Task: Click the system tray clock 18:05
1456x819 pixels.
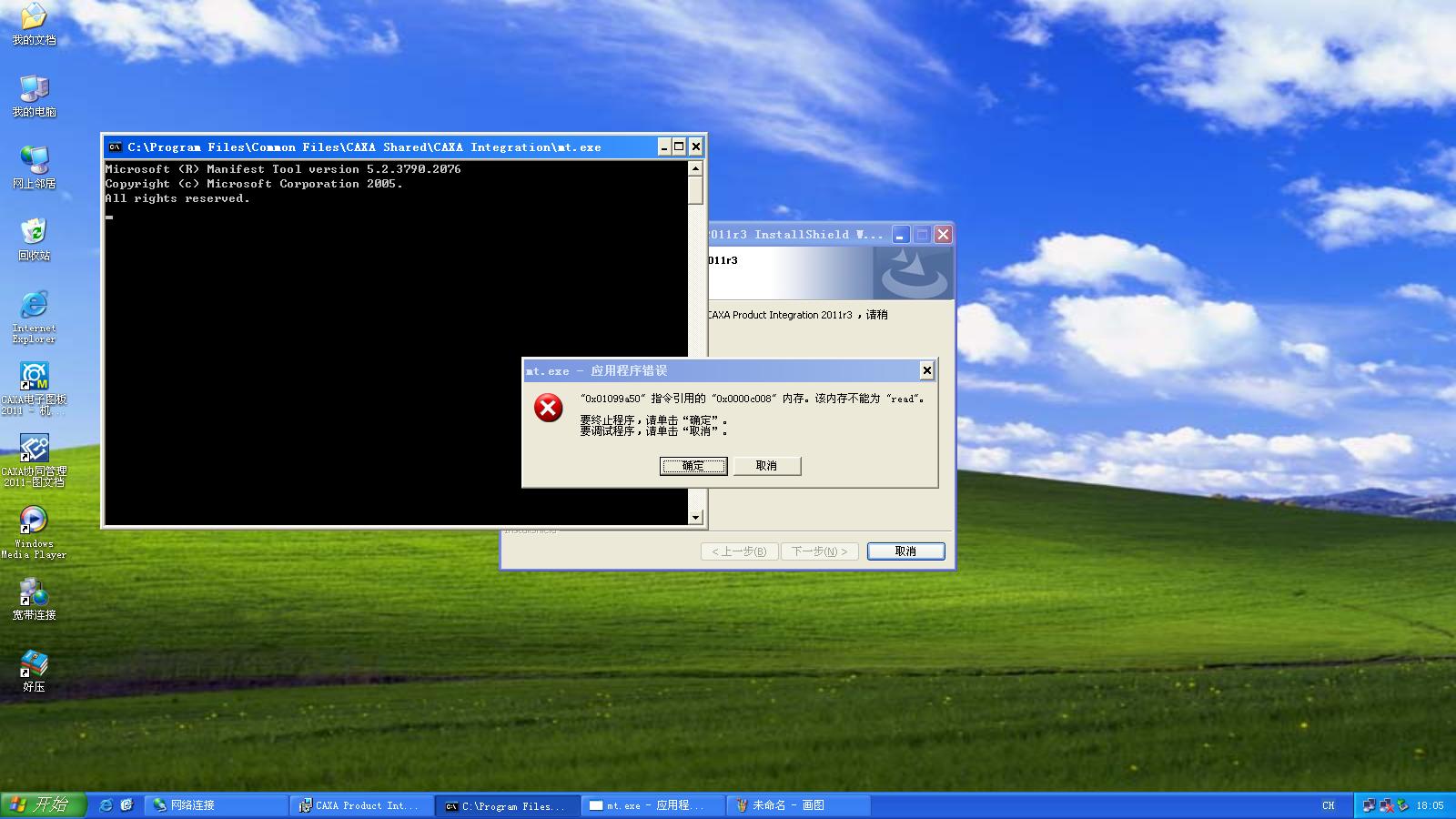Action: point(1430,805)
